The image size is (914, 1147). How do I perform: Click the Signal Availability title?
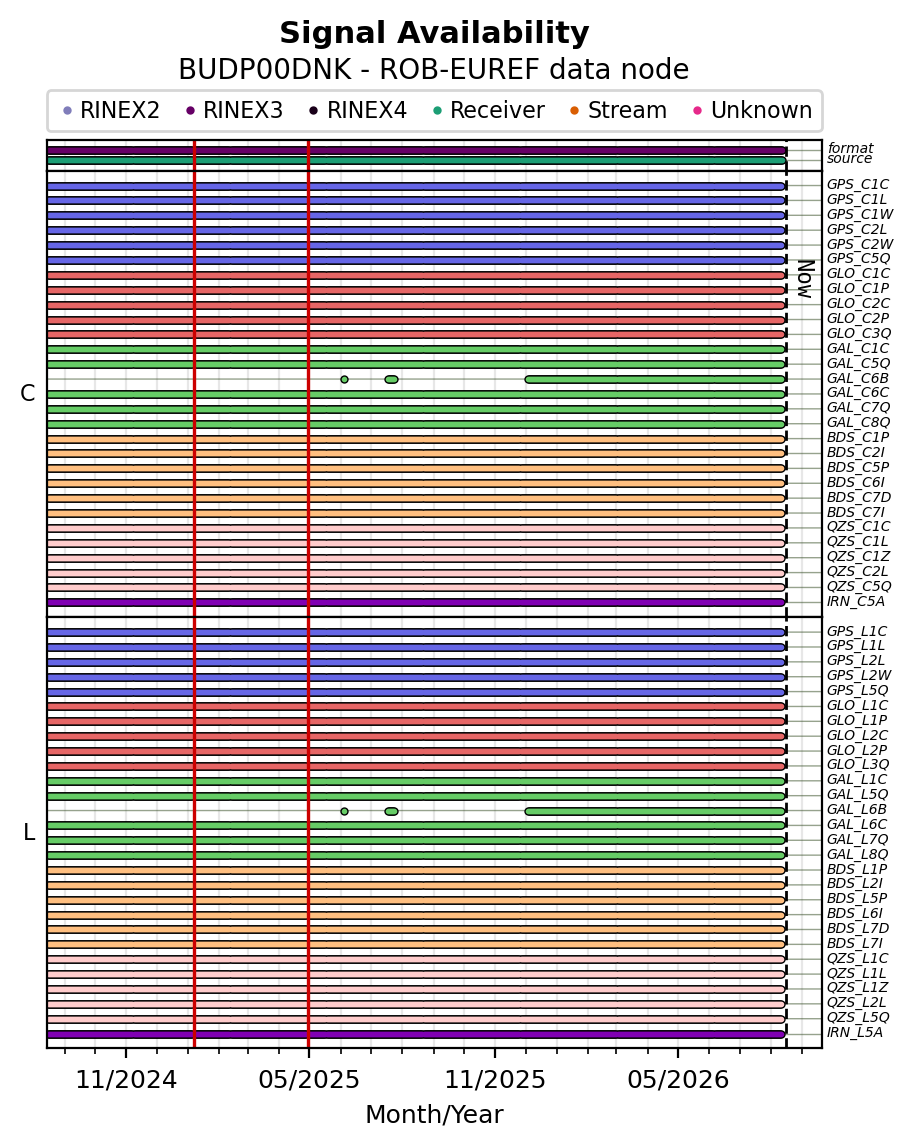[434, 33]
